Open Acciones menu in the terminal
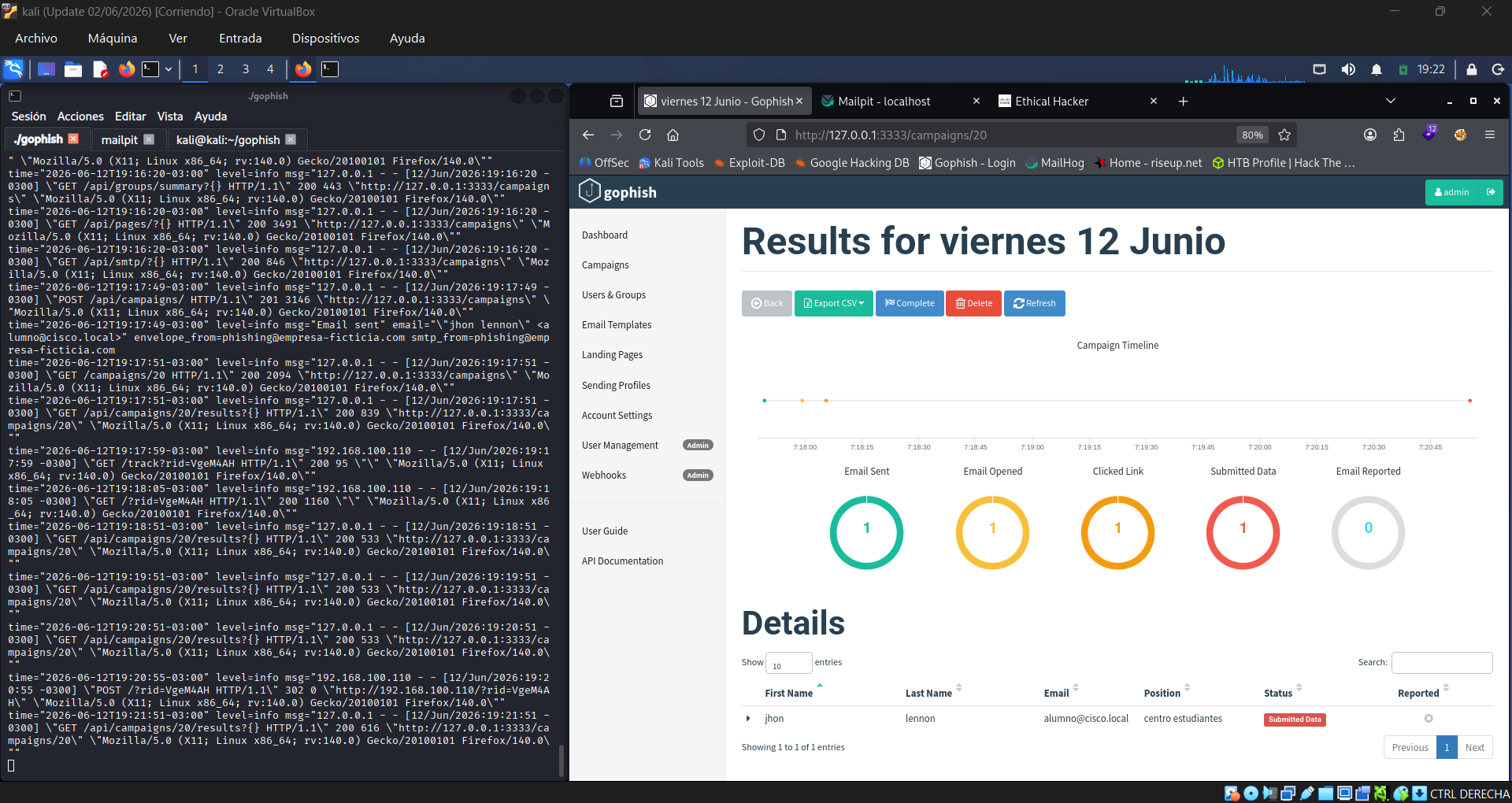The width and height of the screenshot is (1512, 803). tap(80, 116)
